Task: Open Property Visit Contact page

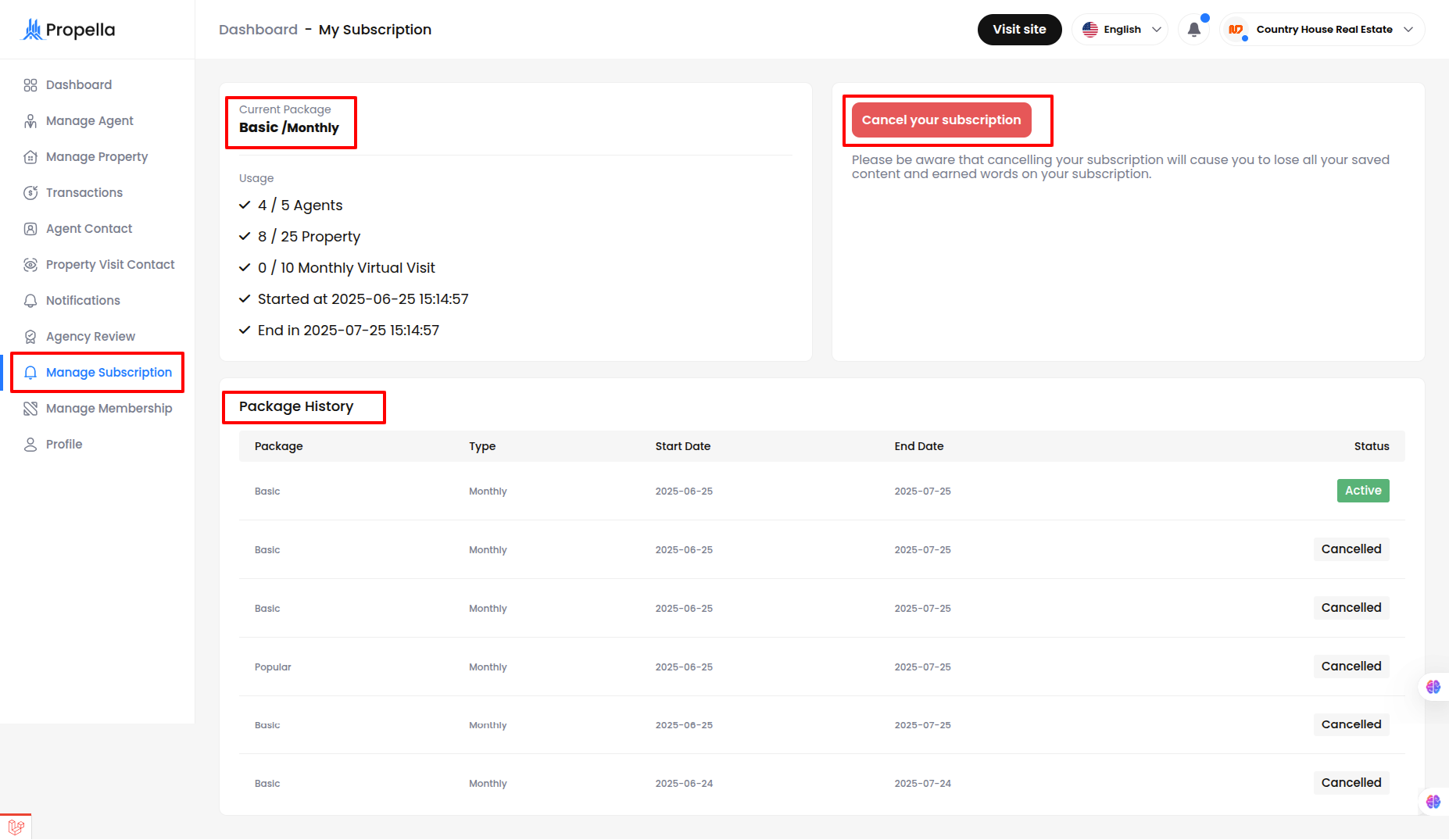Action: (x=110, y=265)
